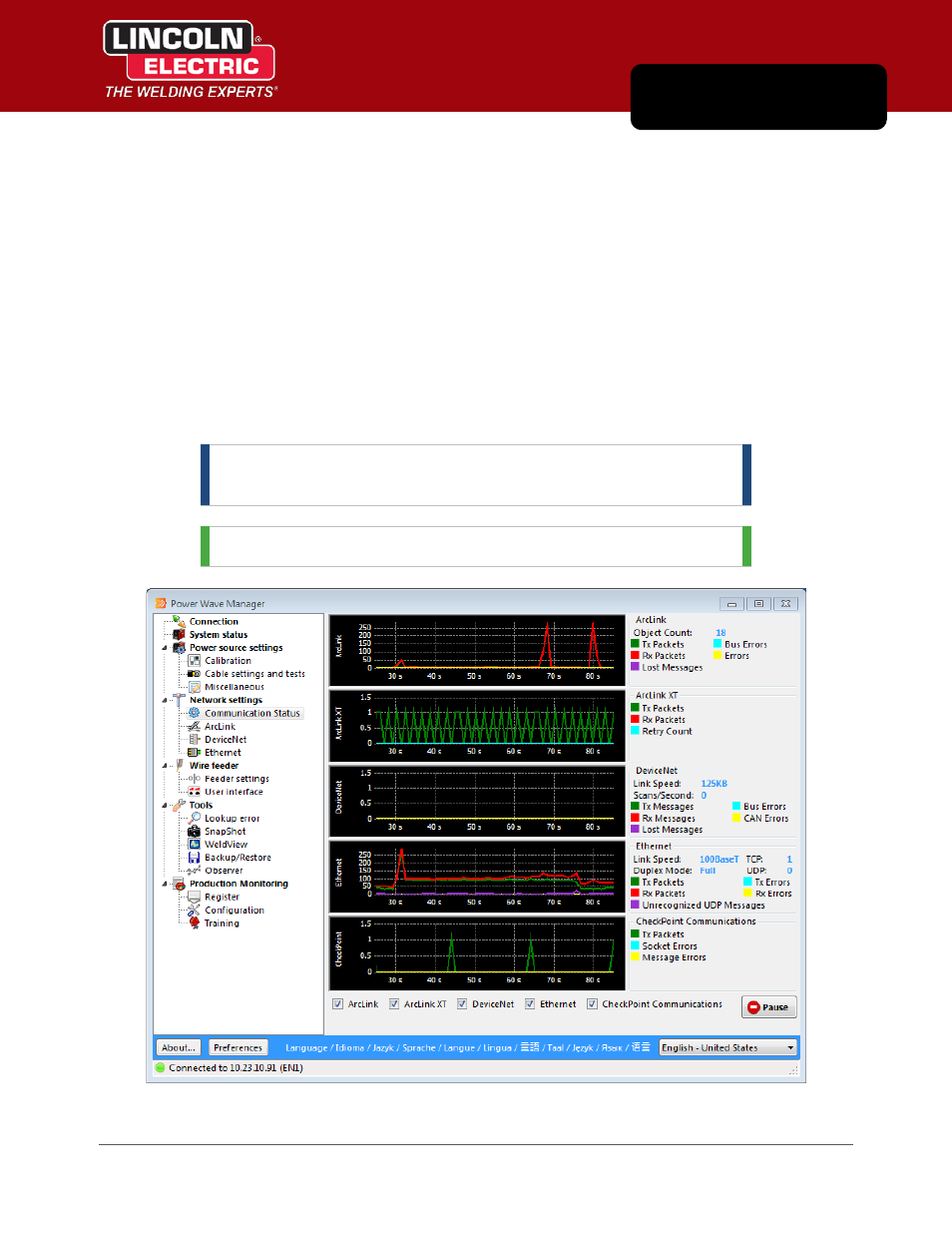The width and height of the screenshot is (952, 1233).
Task: Click the ArcLink Lost Messages purple swatch
Action: [x=635, y=667]
